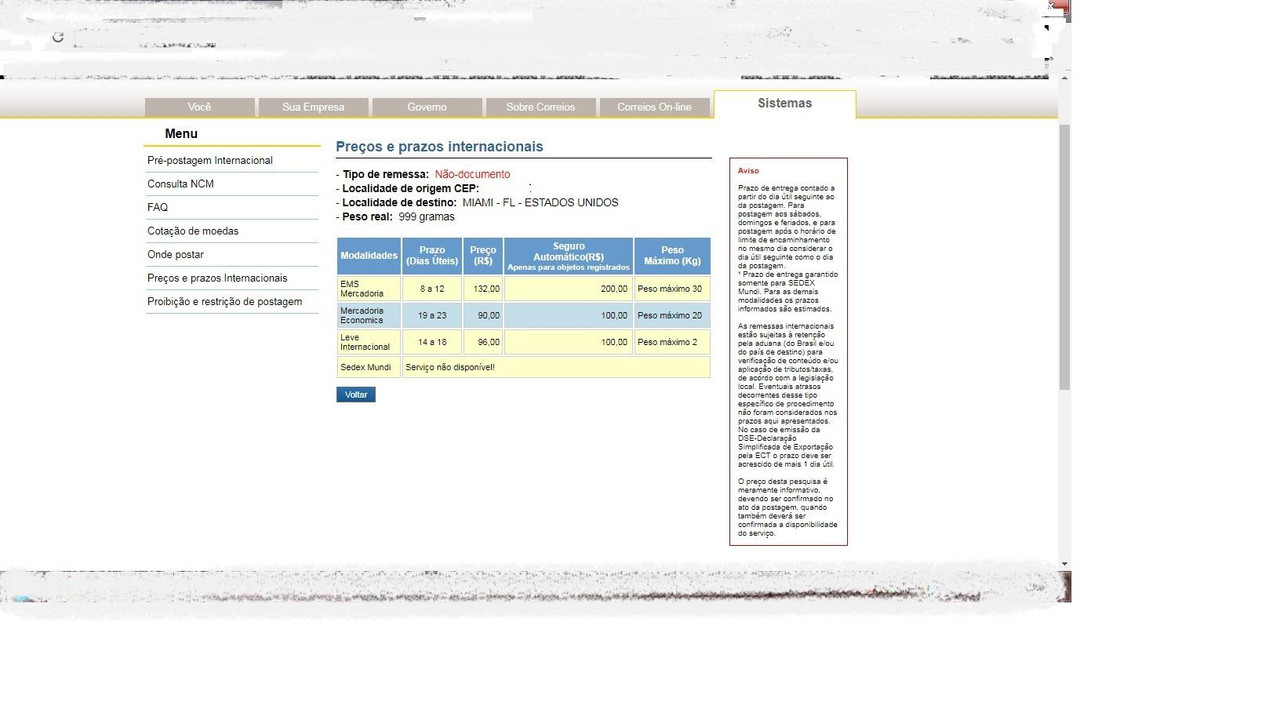
Task: Open Pré-postagem Internacional menu link
Action: tap(210, 160)
